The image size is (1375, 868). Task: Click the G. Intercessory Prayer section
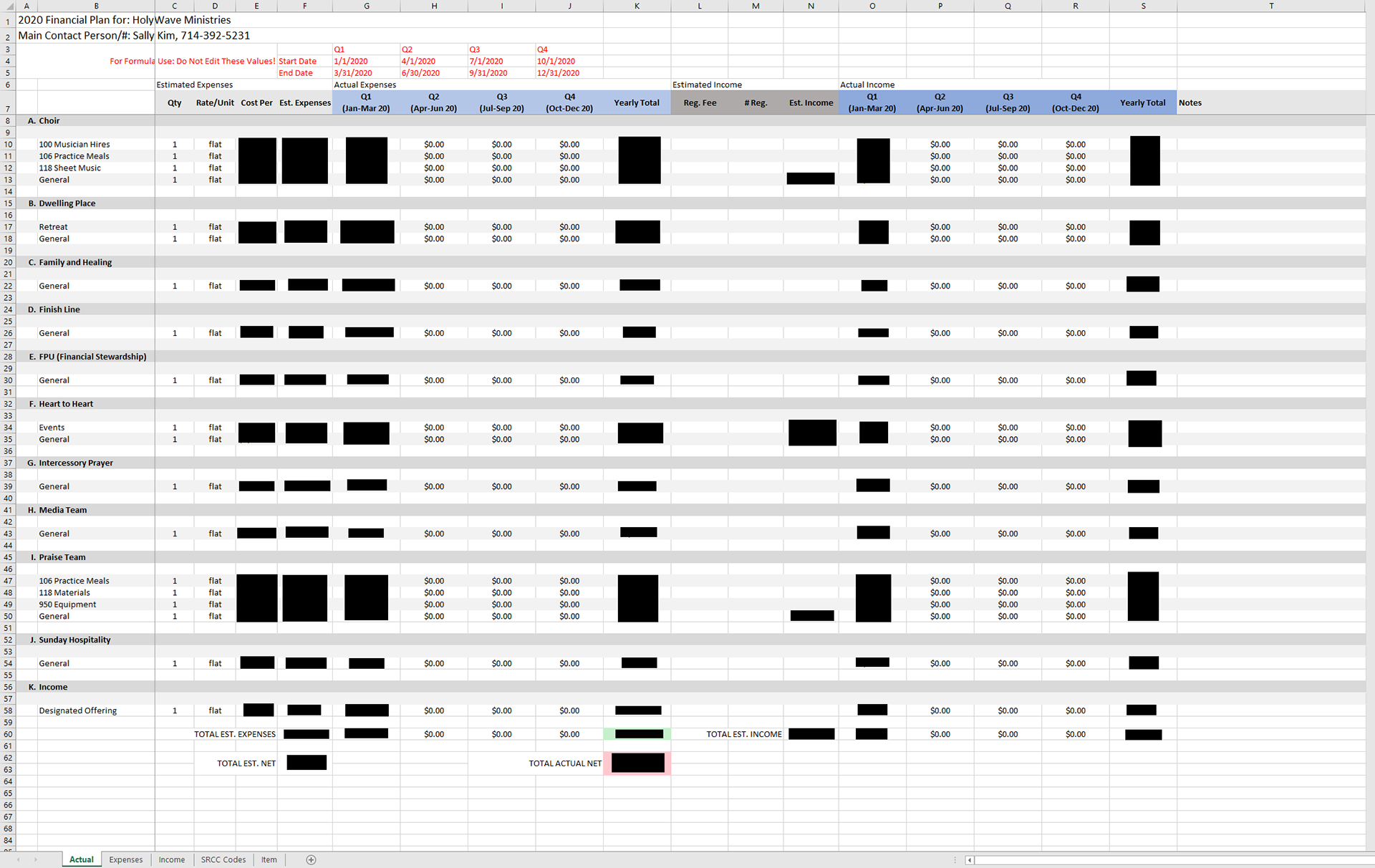tap(70, 463)
